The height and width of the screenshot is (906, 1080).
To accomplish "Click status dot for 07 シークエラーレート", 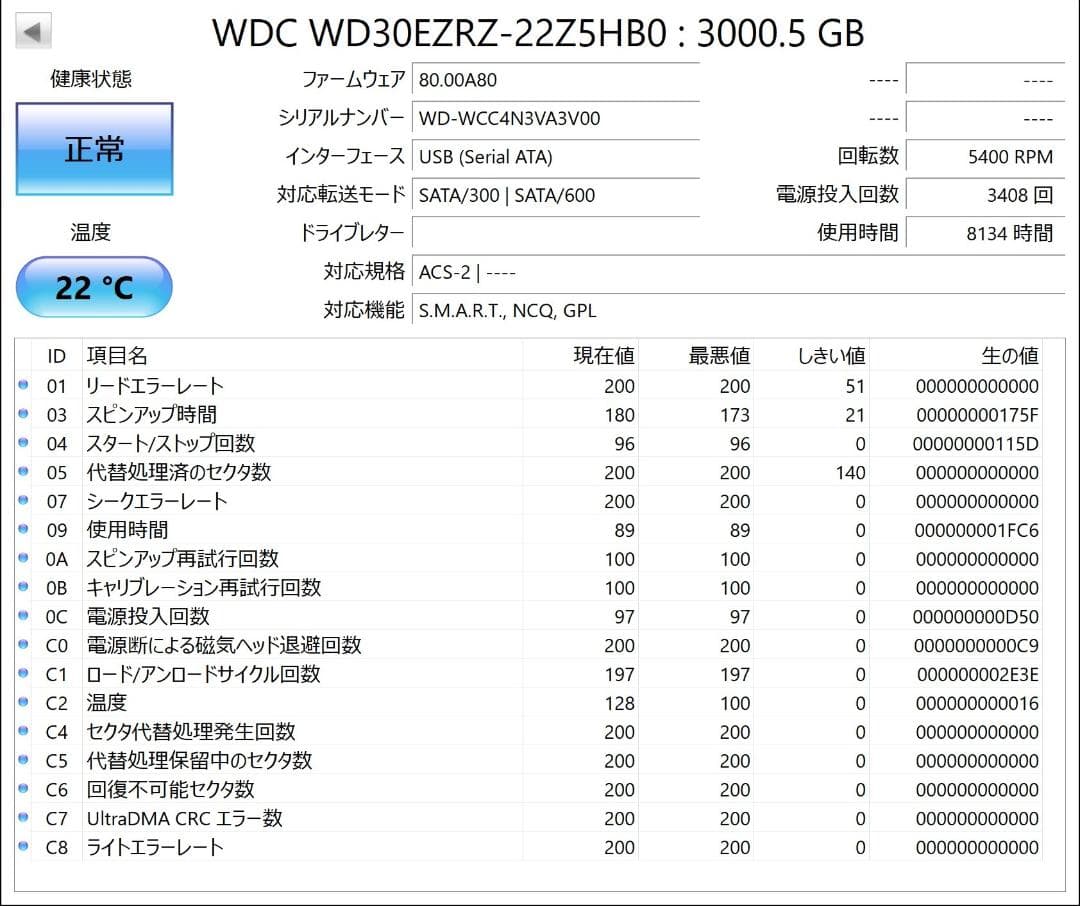I will (x=23, y=500).
